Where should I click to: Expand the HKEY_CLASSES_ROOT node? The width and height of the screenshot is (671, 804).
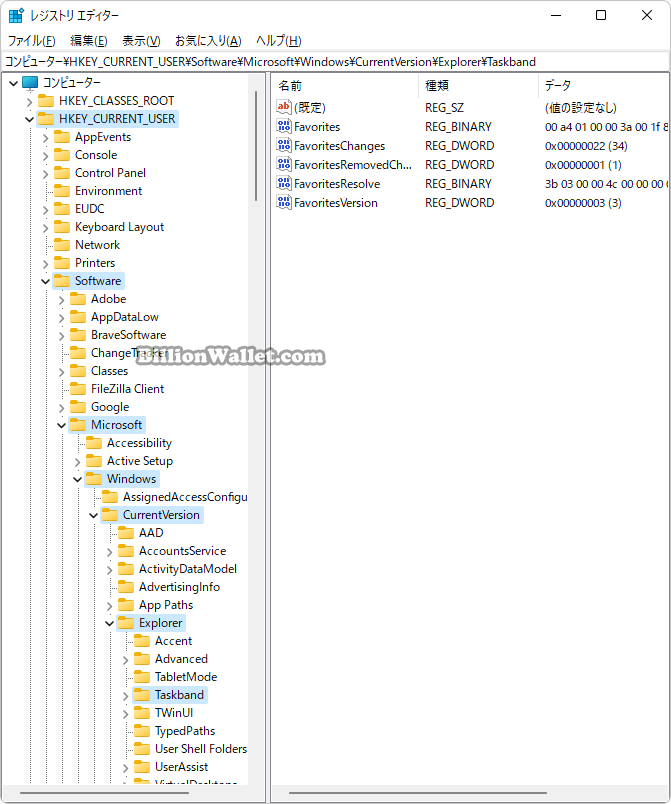[x=30, y=102]
